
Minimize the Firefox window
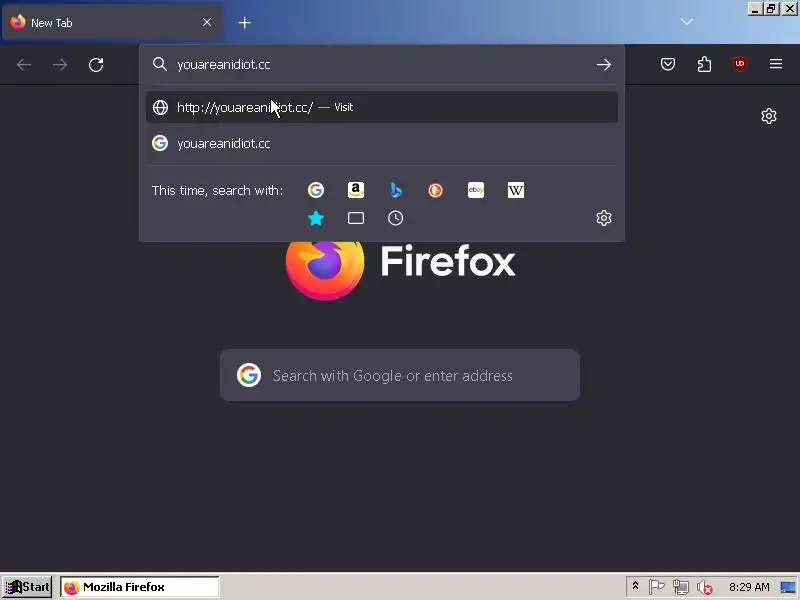click(x=755, y=9)
